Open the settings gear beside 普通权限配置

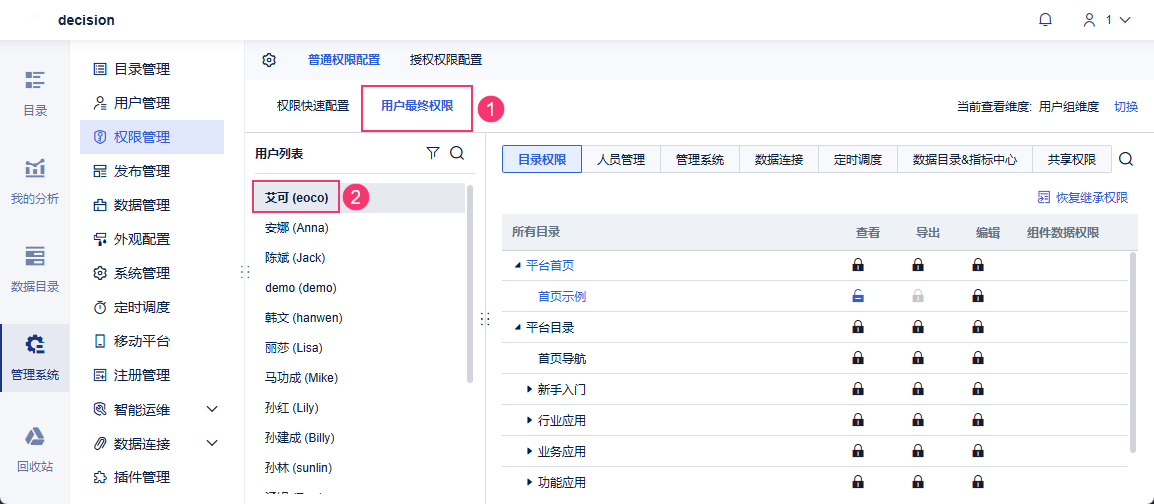[x=269, y=60]
